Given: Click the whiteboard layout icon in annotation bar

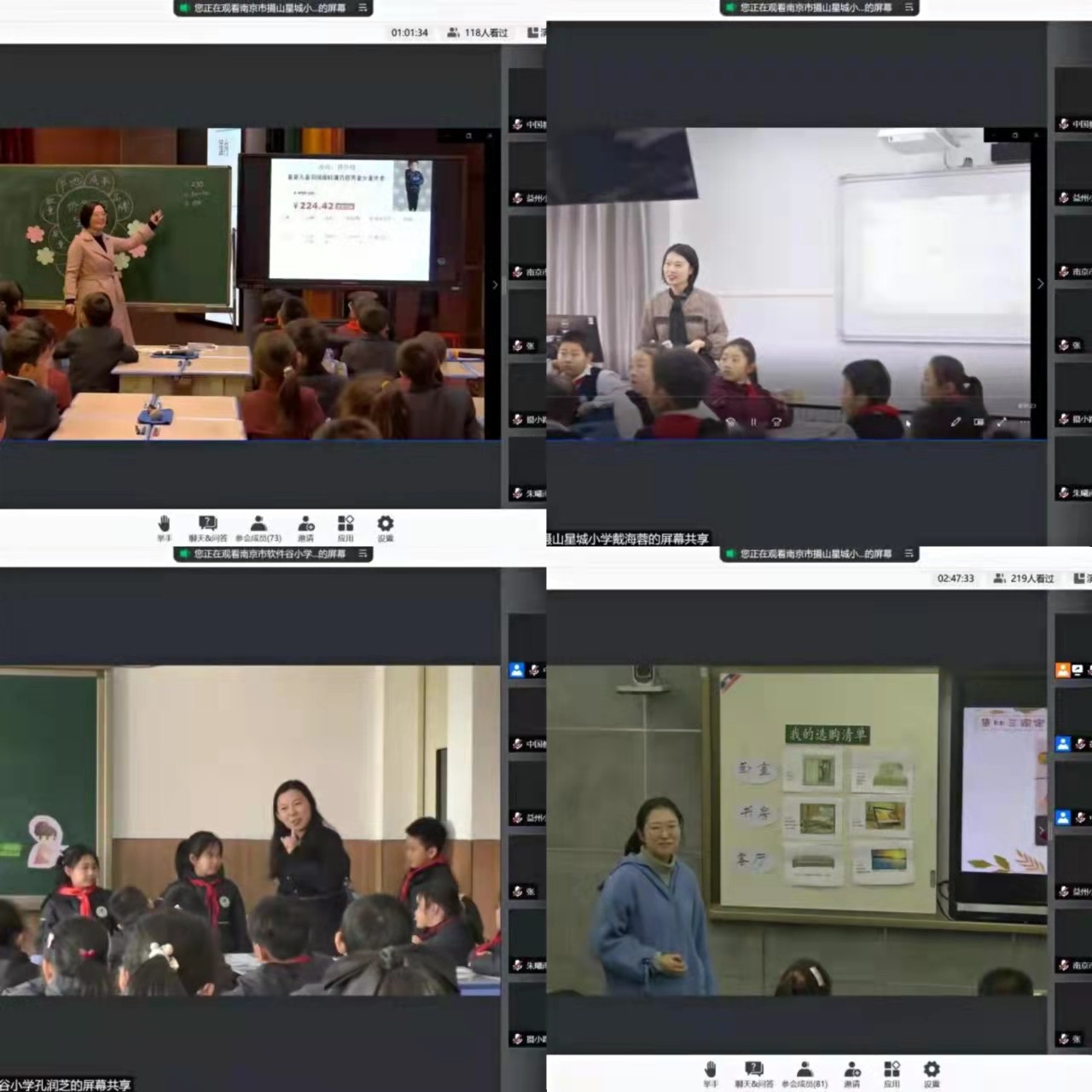Looking at the screenshot, I should click(978, 421).
